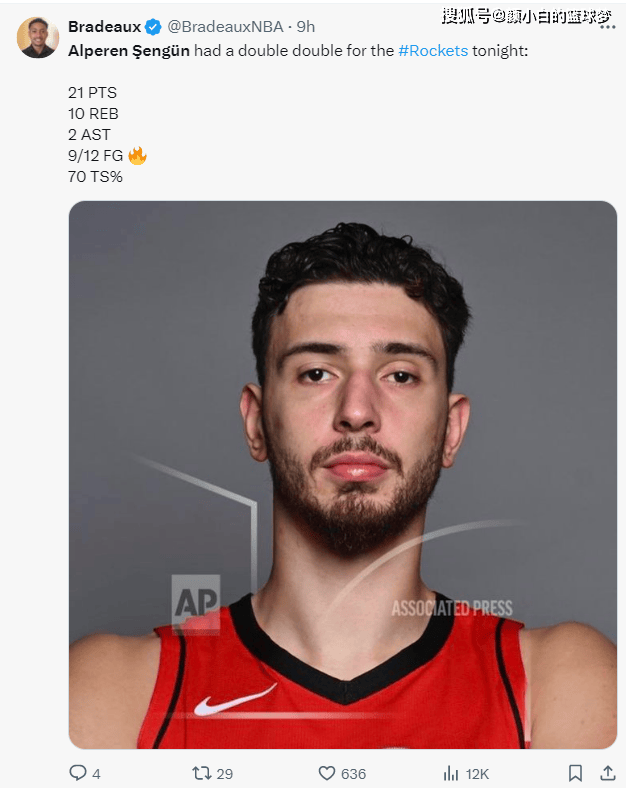View tweet analytics bar chart icon
This screenshot has width=626, height=788.
coord(451,773)
